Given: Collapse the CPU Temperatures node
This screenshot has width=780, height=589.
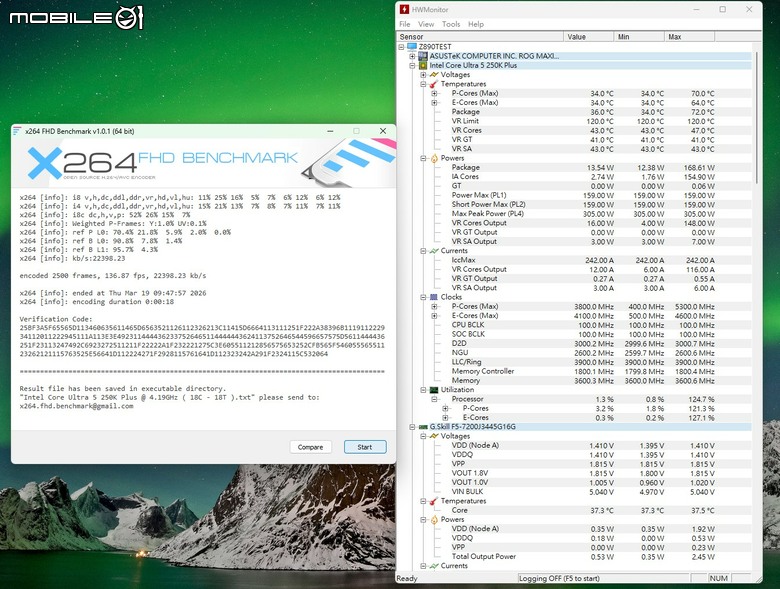Looking at the screenshot, I should (x=423, y=84).
